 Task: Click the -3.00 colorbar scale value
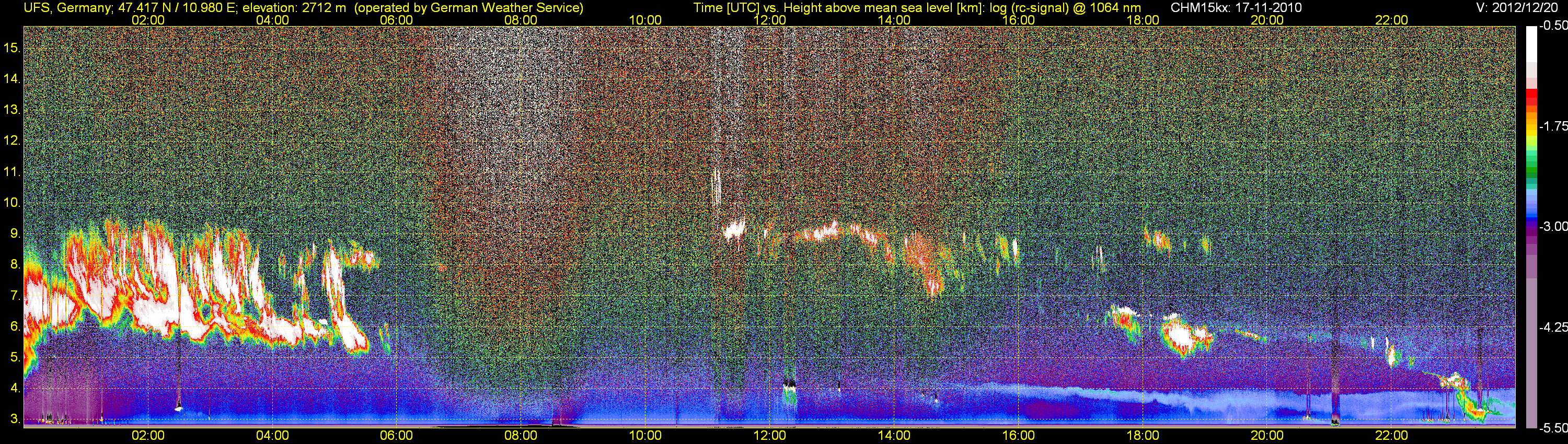tap(1553, 227)
